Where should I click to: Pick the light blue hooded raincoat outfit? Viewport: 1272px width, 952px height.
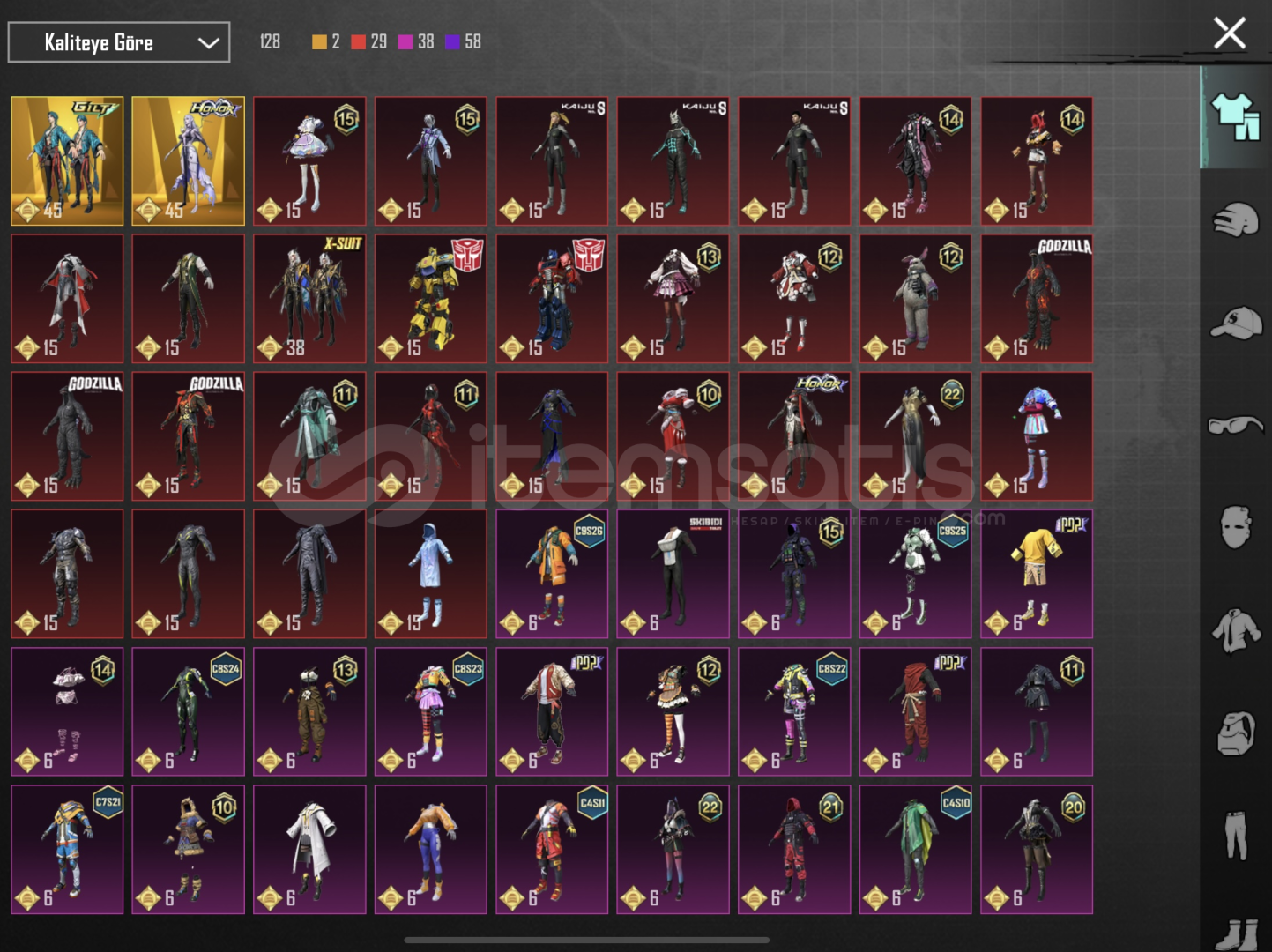coord(431,574)
